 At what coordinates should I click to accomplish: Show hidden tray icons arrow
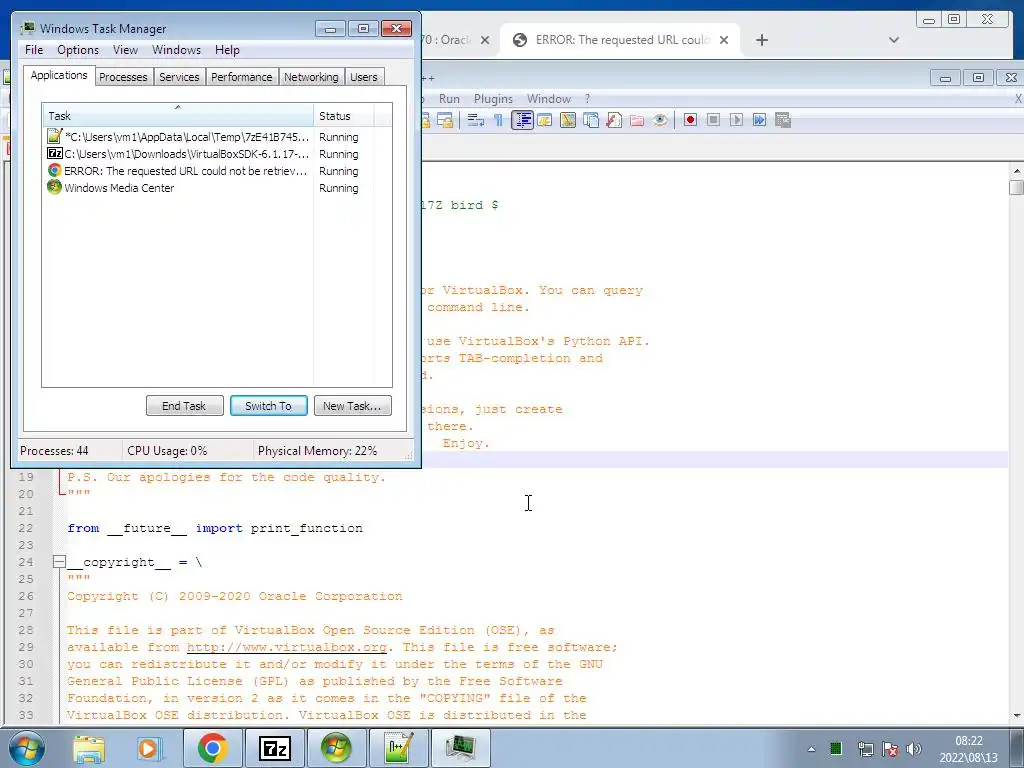coord(811,749)
